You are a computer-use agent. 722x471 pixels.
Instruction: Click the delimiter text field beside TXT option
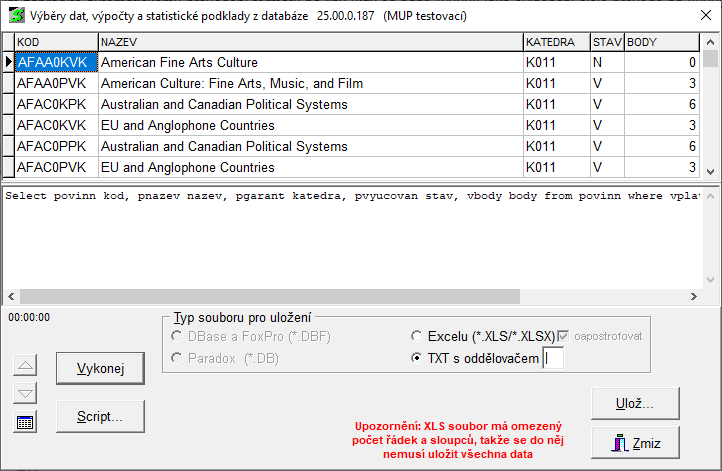click(552, 359)
